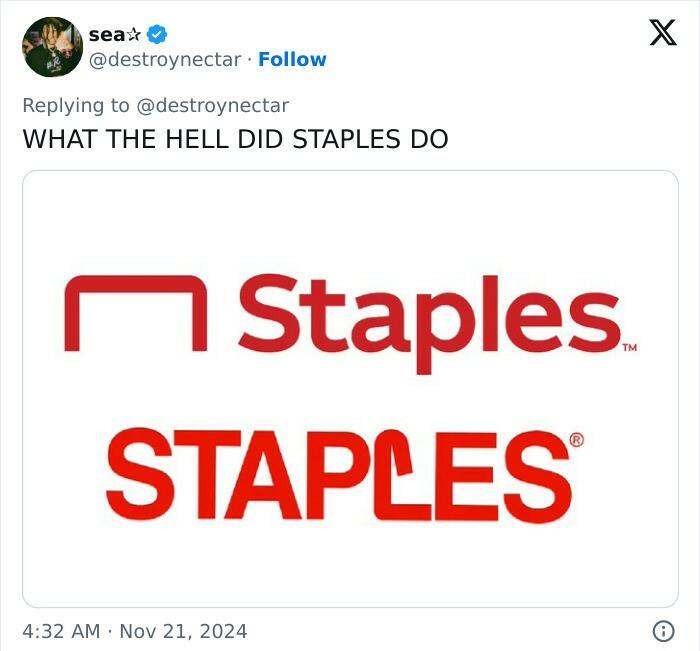This screenshot has width=700, height=651.
Task: Click the display name sea
Action: tap(106, 34)
